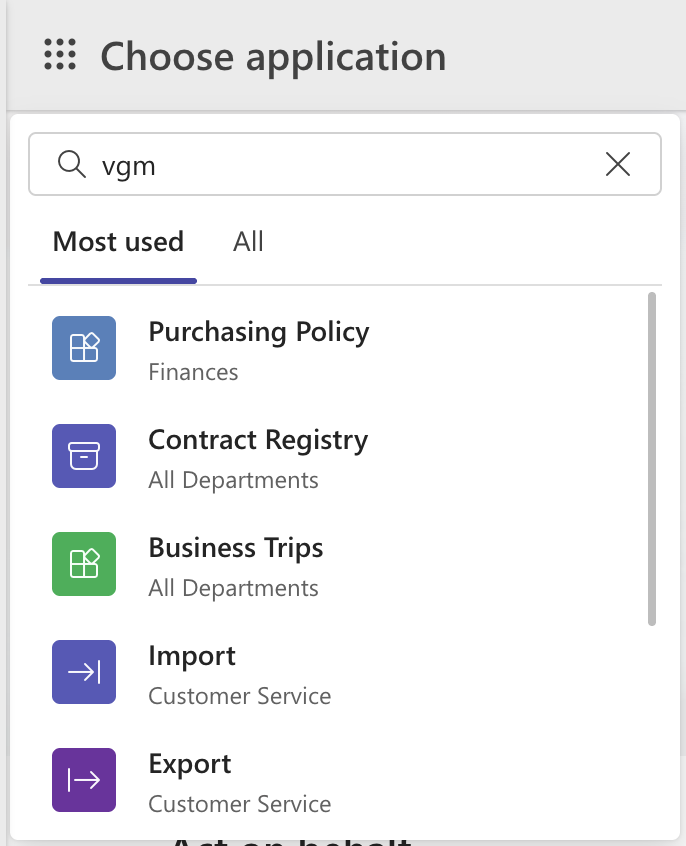This screenshot has height=846, width=686.
Task: Click the search magnifier icon
Action: pos(71,164)
